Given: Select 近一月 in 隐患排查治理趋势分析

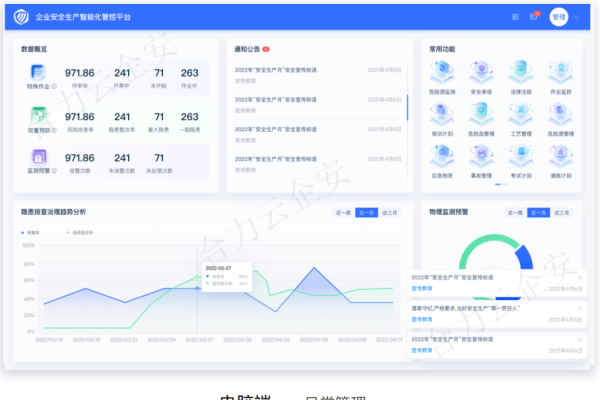Looking at the screenshot, I should pyautogui.click(x=366, y=212).
